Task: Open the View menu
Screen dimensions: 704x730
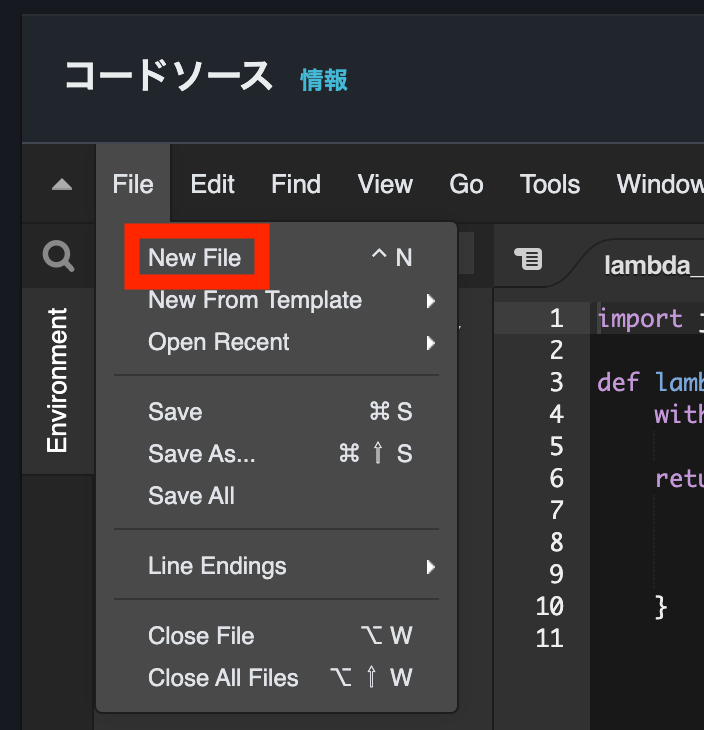Action: click(385, 185)
